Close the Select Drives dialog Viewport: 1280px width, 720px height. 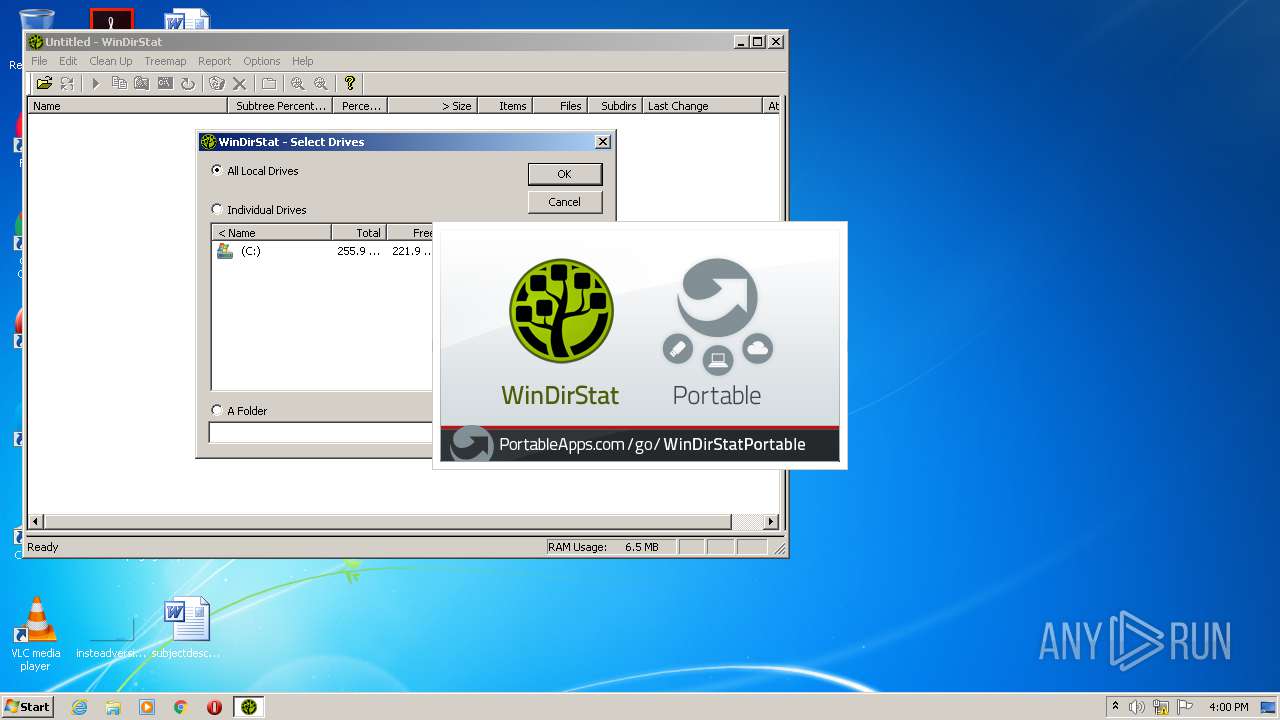[x=603, y=142]
